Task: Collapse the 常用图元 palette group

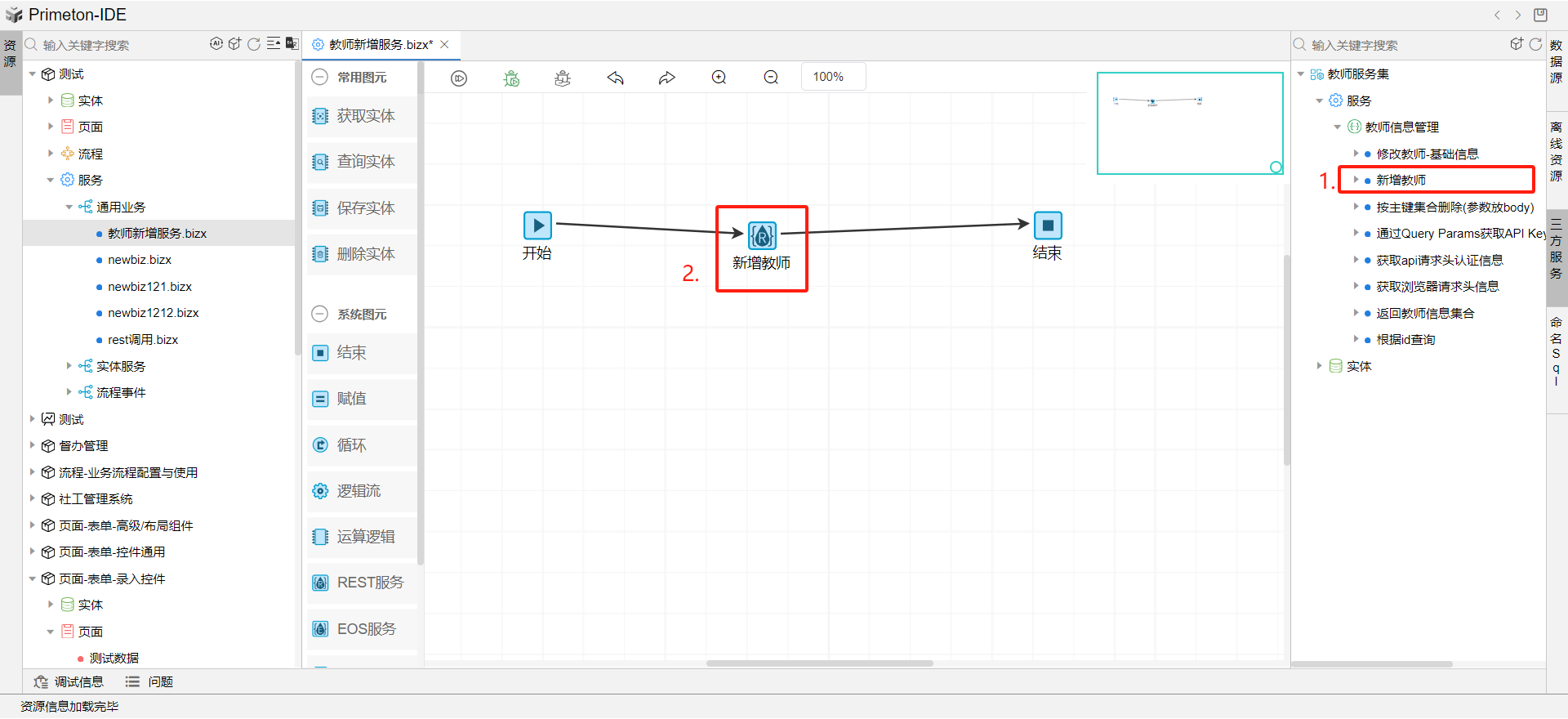Action: pyautogui.click(x=320, y=78)
